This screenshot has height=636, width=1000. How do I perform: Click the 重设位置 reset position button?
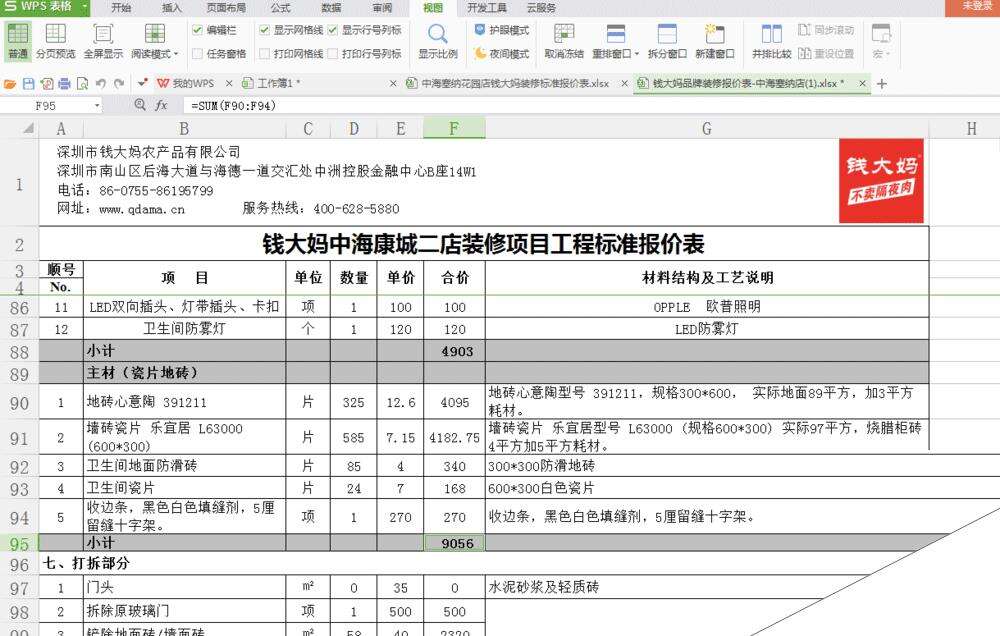click(x=827, y=54)
